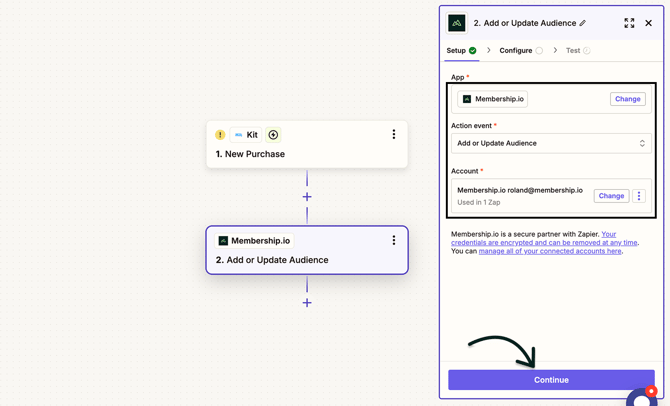Click the Membership.io logo in panel header
Viewport: 670px width, 406px height.
click(x=456, y=23)
